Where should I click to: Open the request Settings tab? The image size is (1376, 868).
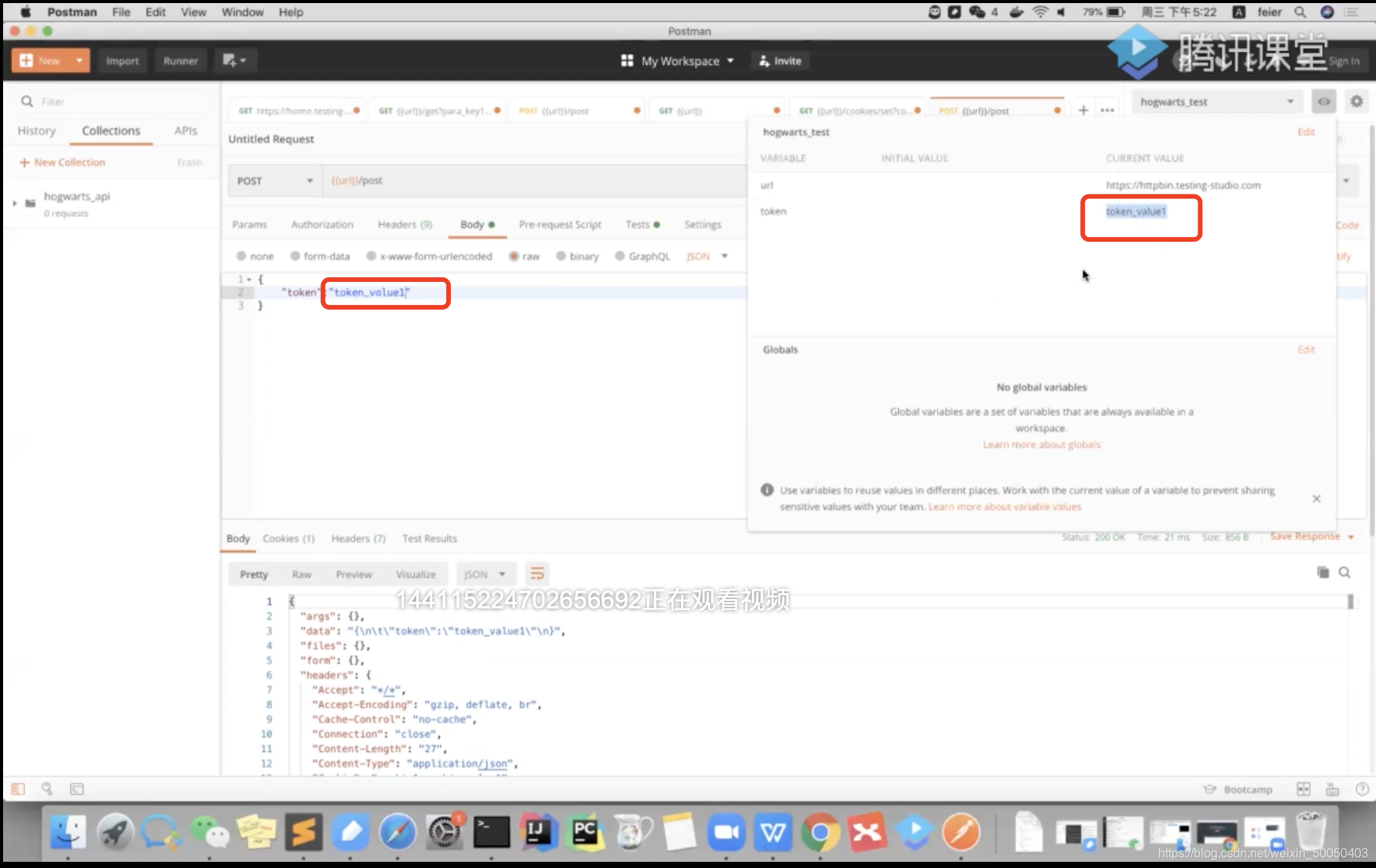click(703, 225)
